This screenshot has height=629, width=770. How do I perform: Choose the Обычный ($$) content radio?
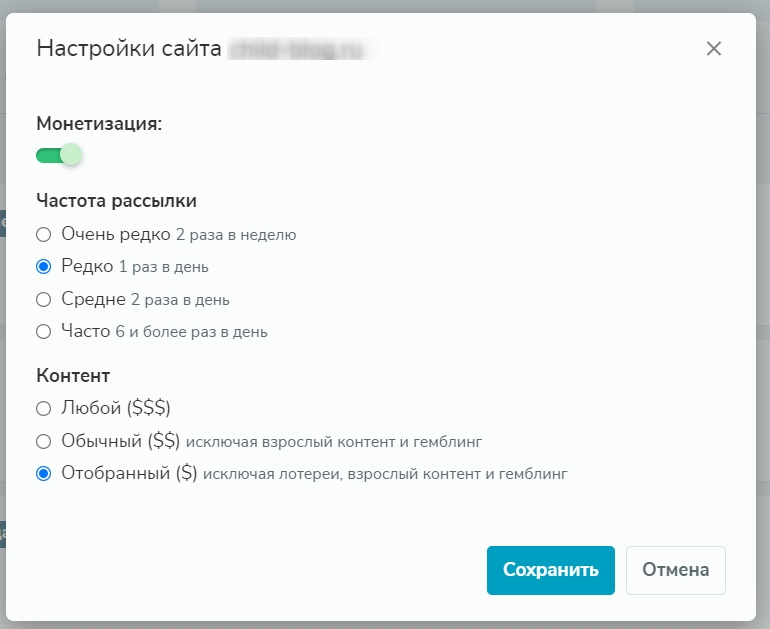pyautogui.click(x=43, y=441)
